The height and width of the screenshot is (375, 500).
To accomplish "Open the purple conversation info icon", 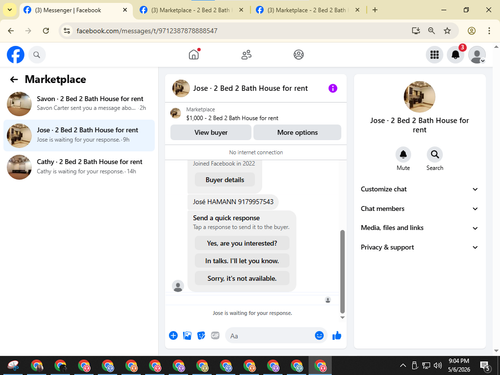I will click(333, 88).
